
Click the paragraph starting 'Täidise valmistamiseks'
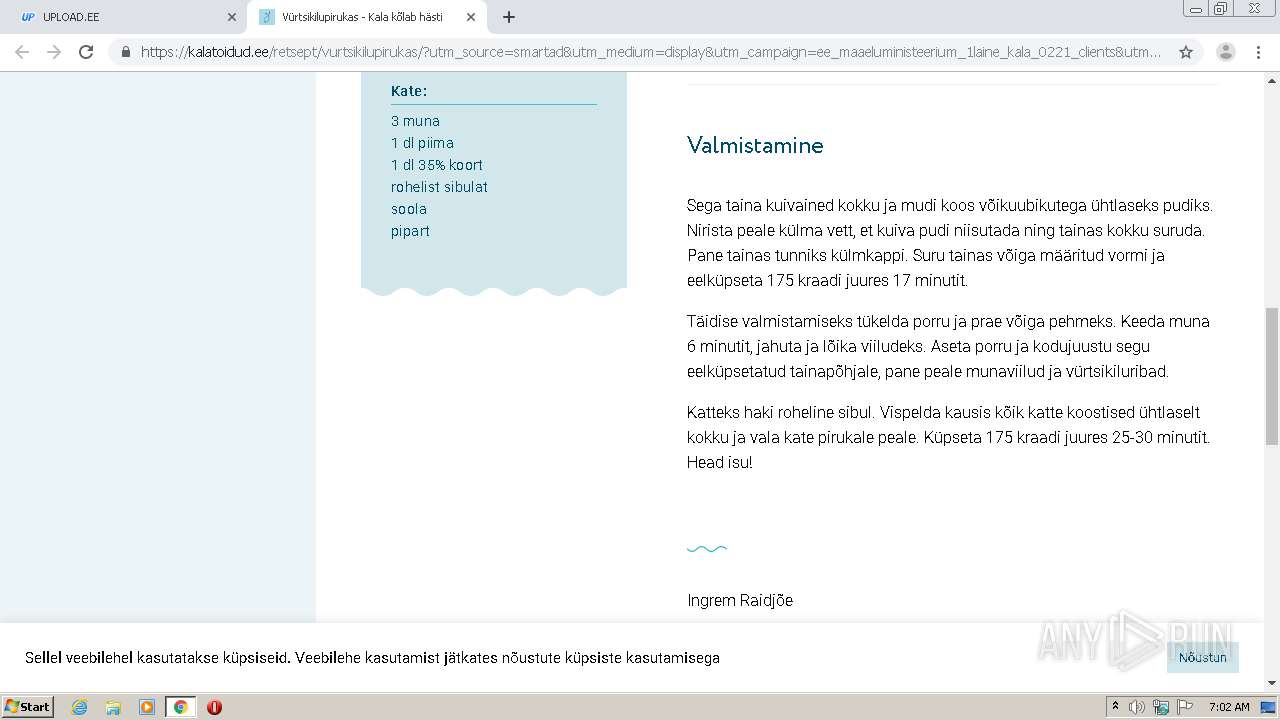[948, 346]
